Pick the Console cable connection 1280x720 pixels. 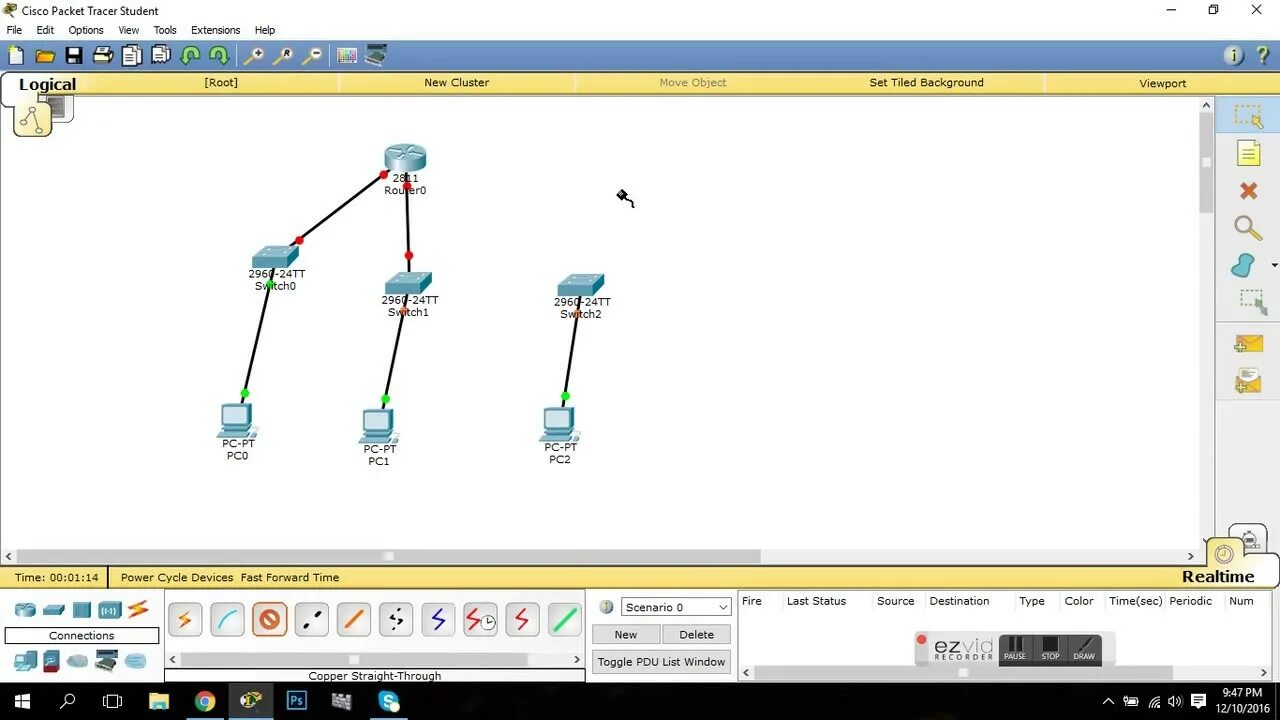pyautogui.click(x=227, y=620)
